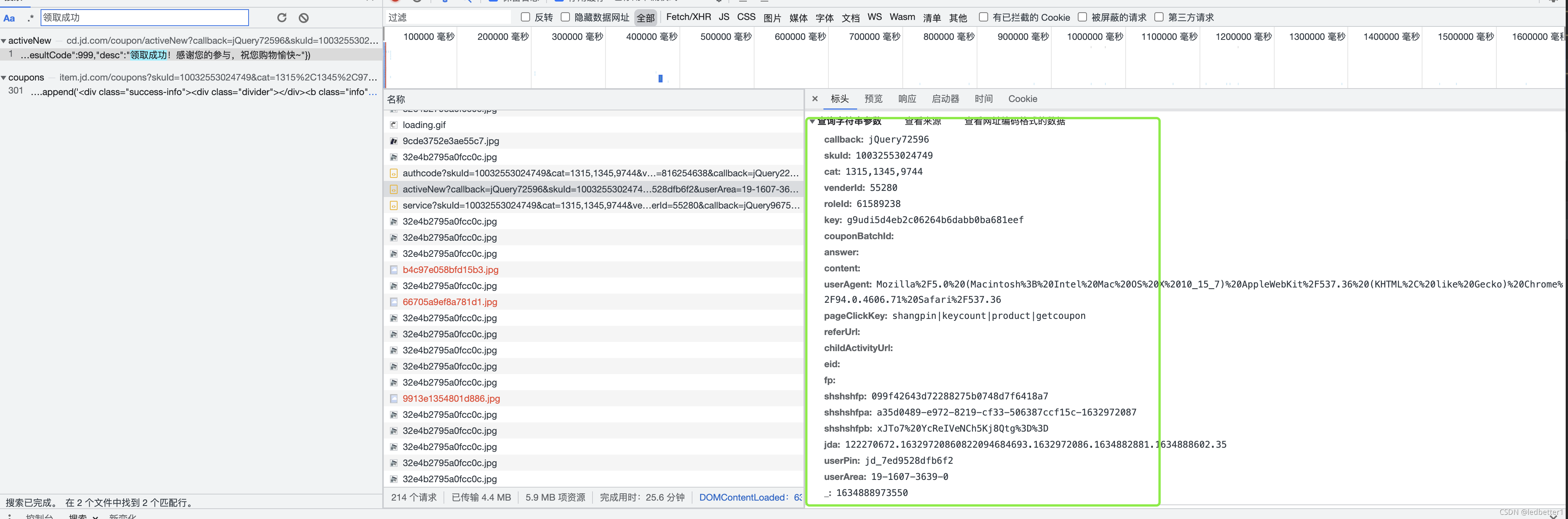Select the service?skuId request row
The height and width of the screenshot is (519, 1568).
click(x=594, y=205)
